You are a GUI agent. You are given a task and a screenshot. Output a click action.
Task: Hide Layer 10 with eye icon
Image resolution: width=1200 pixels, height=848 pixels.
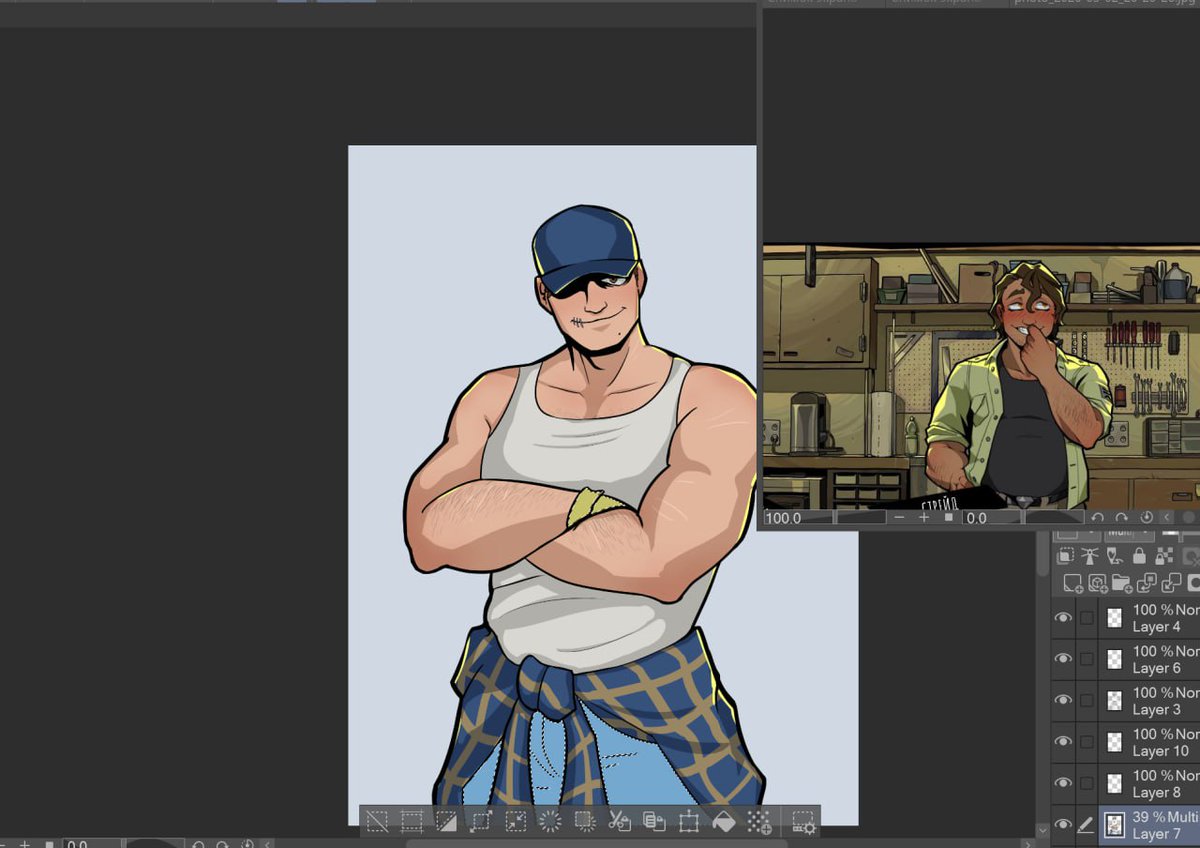pyautogui.click(x=1063, y=742)
